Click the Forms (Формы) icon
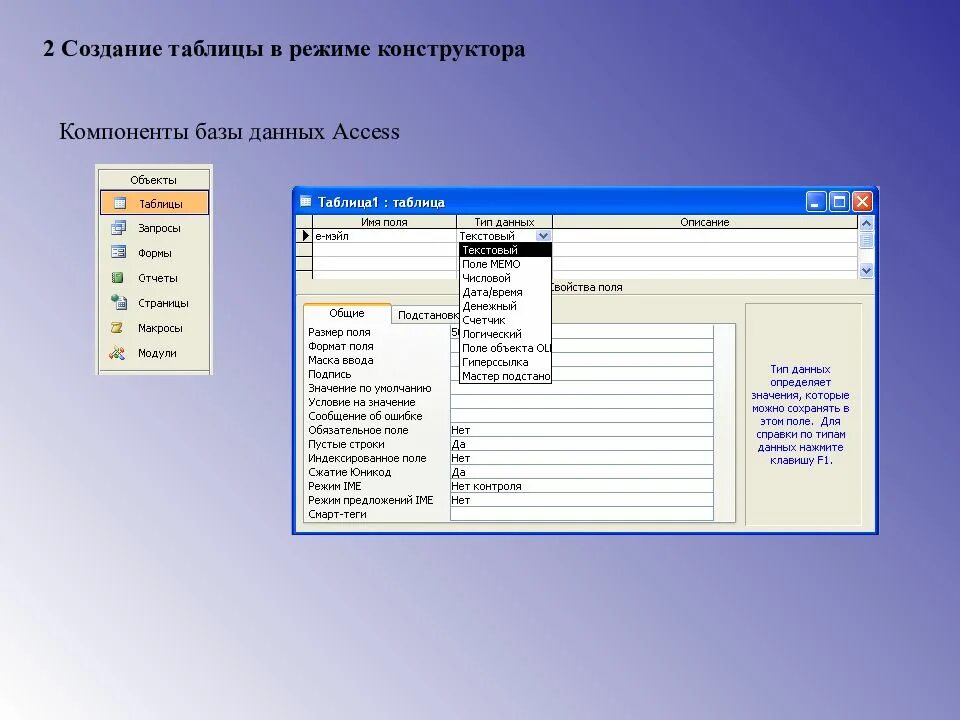Screen dimensions: 960x720 [119, 252]
